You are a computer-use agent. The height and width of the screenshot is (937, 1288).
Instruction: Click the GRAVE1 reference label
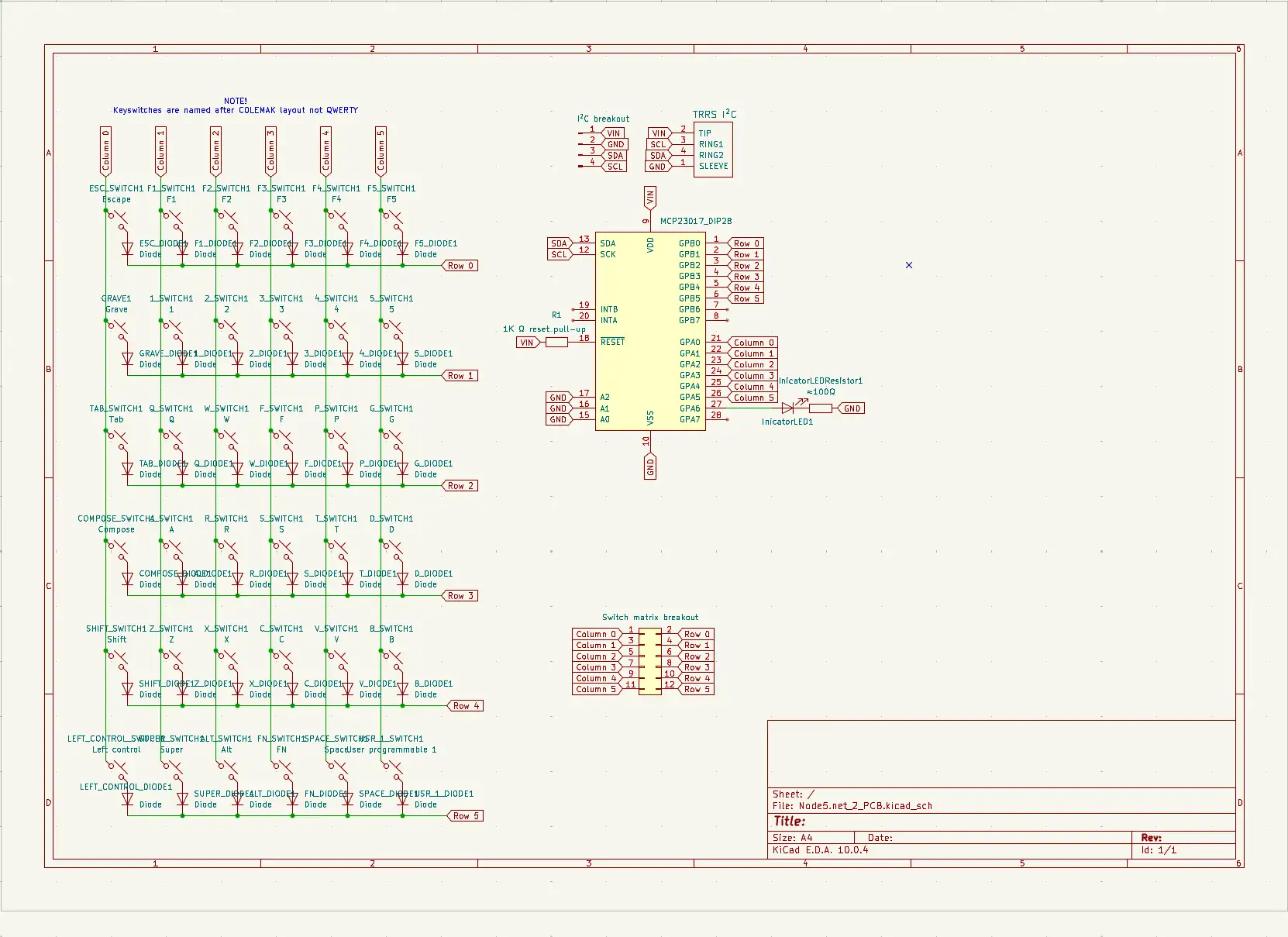[x=116, y=298]
